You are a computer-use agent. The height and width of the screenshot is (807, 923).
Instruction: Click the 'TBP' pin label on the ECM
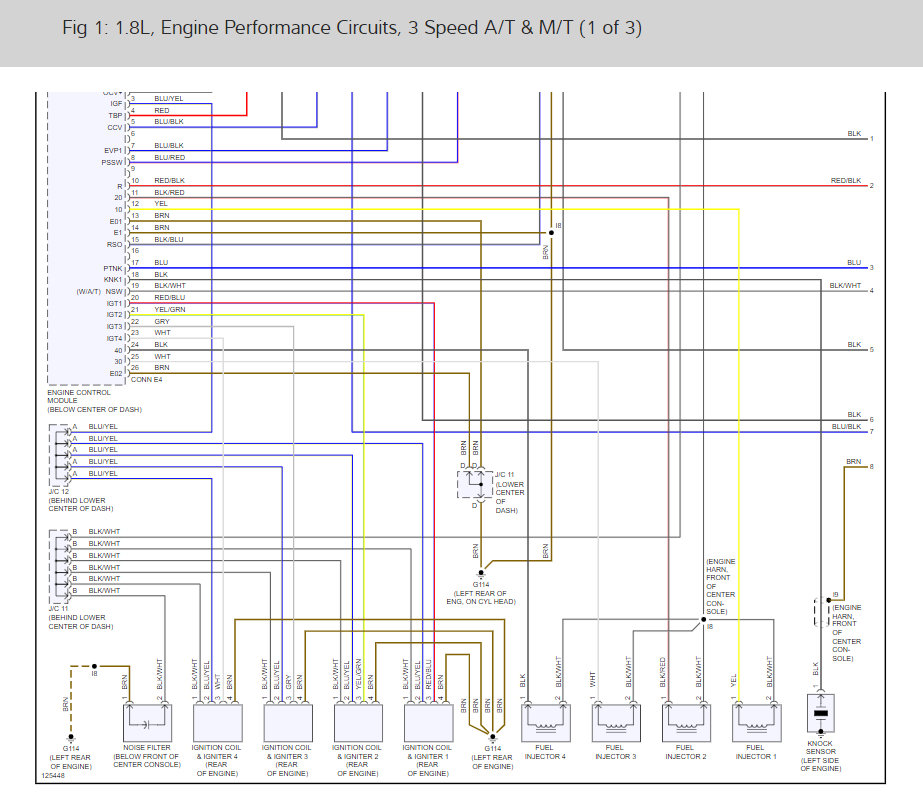pos(115,116)
